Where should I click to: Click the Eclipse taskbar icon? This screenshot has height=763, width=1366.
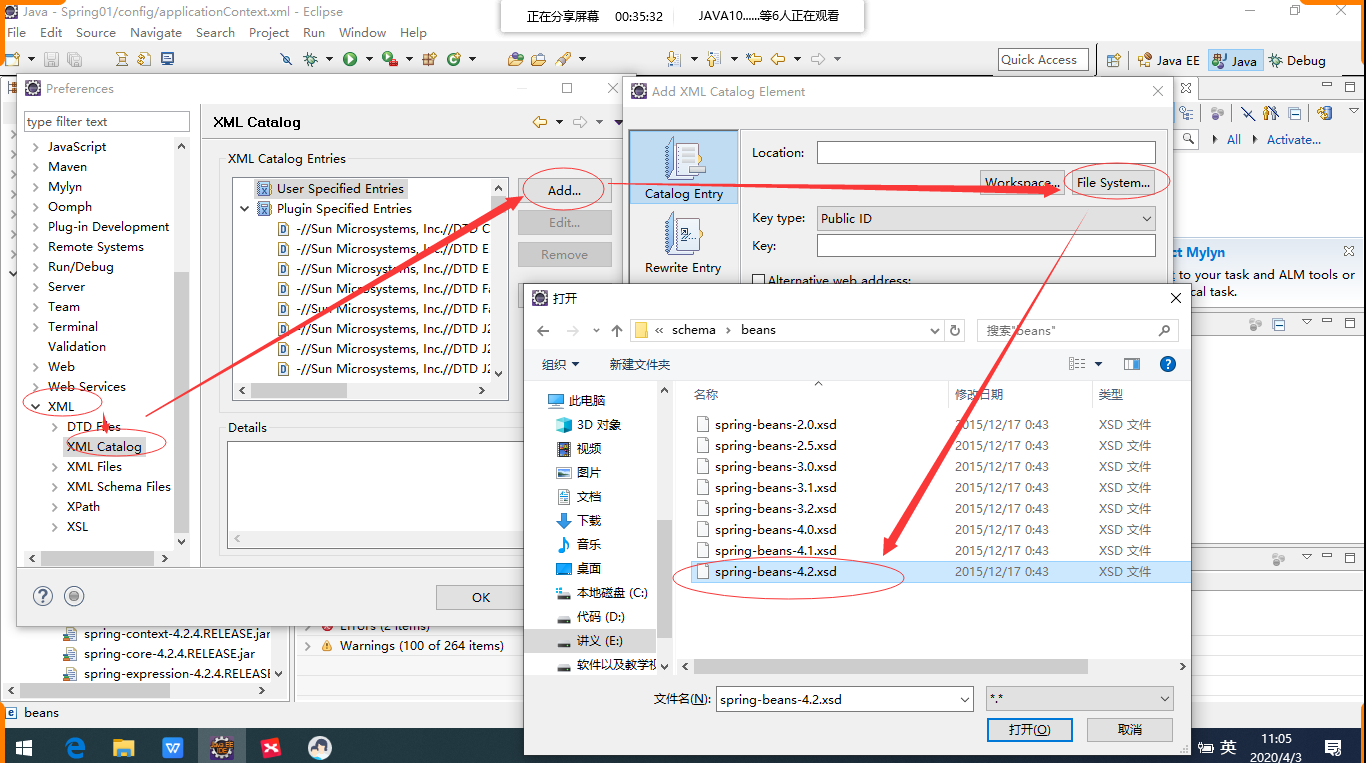click(x=222, y=747)
